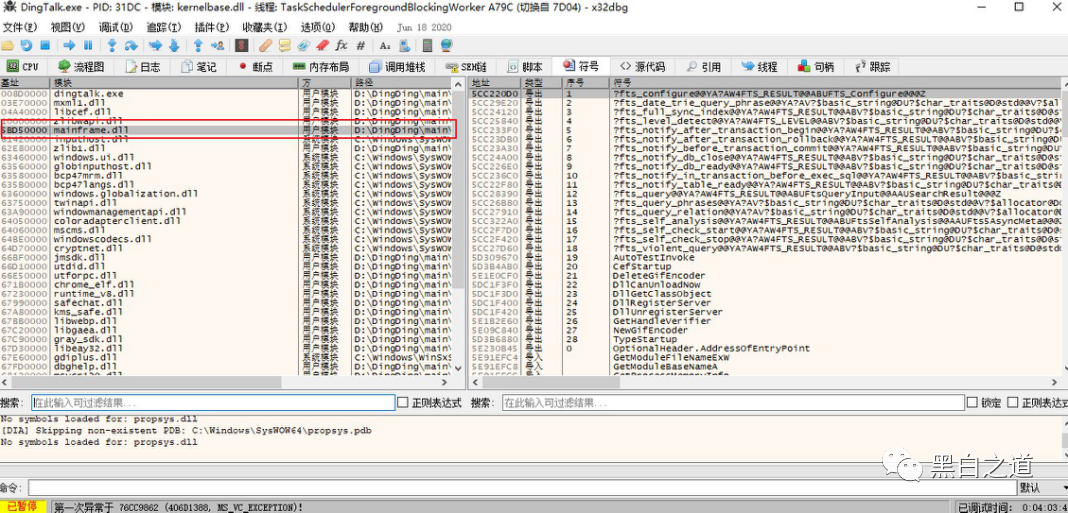Open functions via the fx icon
The width and height of the screenshot is (1068, 513).
tap(341, 46)
